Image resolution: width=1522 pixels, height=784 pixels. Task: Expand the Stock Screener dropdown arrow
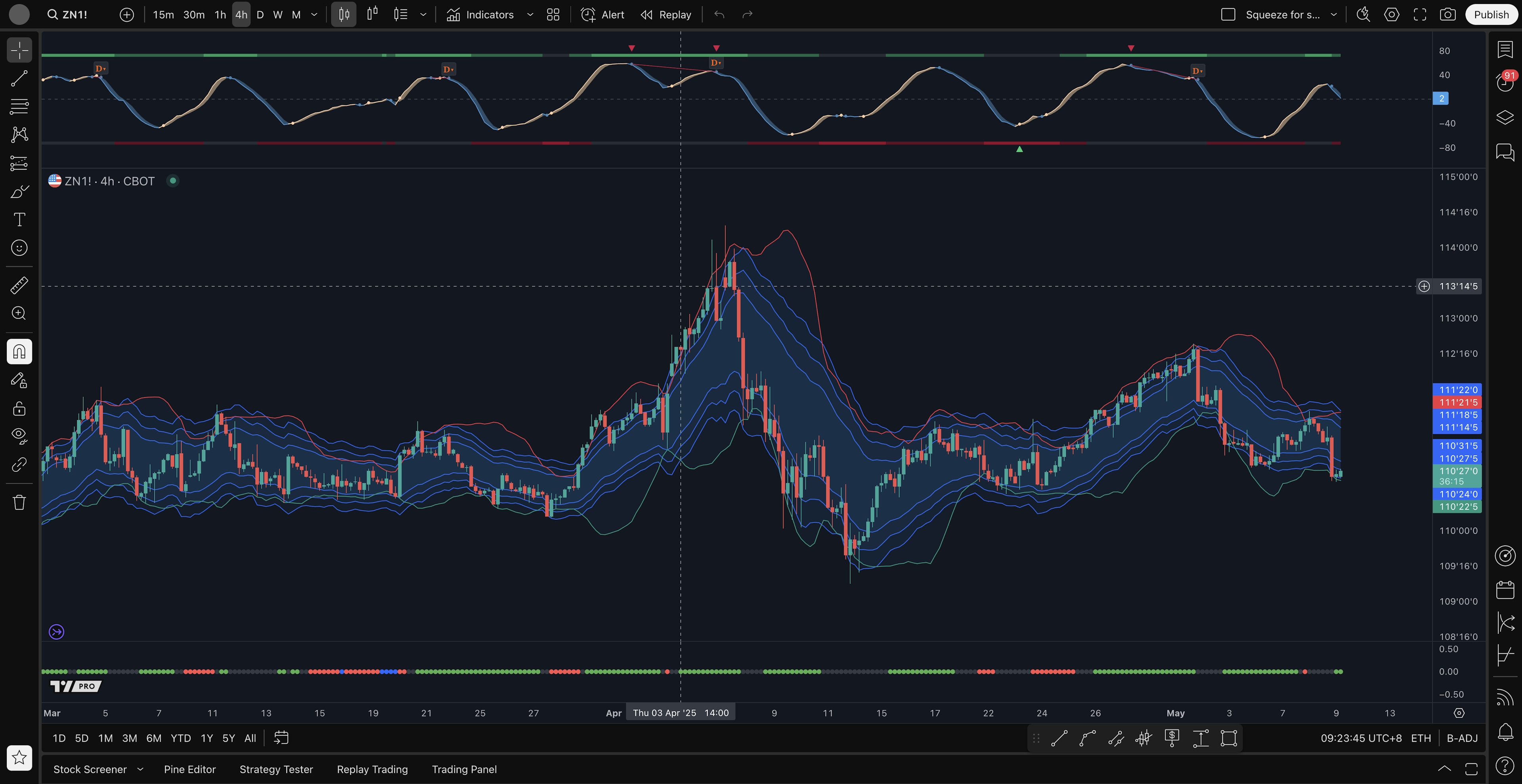point(140,769)
